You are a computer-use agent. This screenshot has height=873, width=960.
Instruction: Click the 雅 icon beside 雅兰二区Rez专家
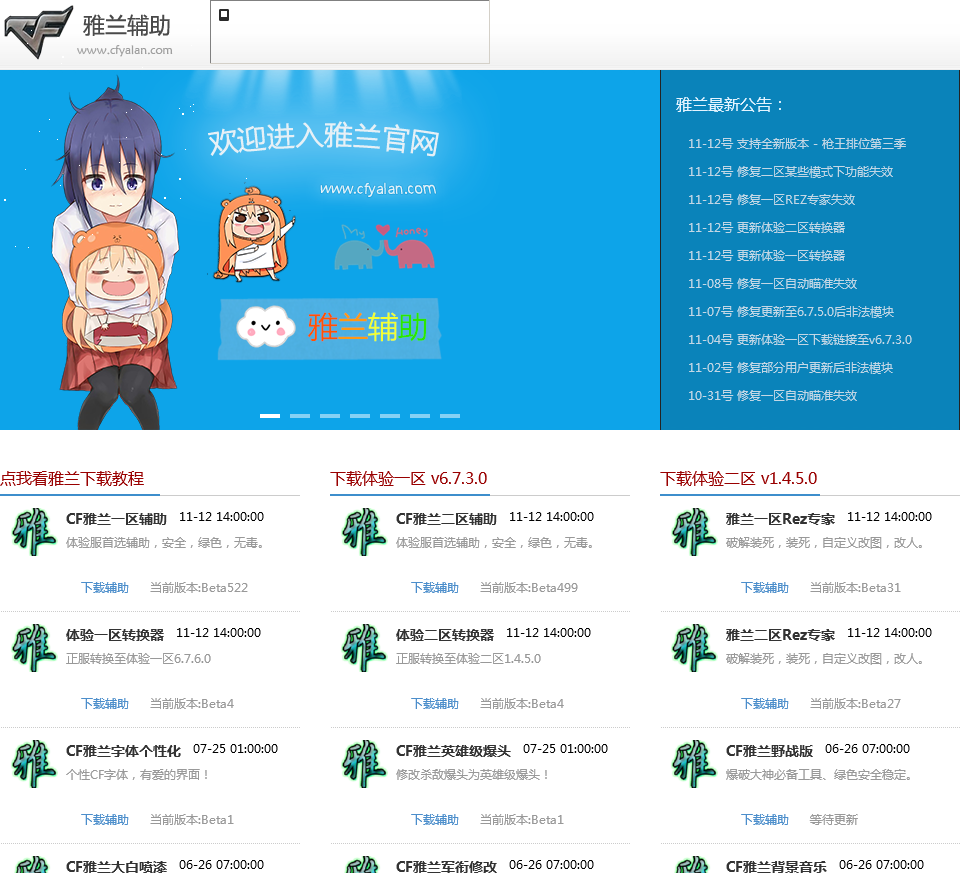tap(694, 648)
